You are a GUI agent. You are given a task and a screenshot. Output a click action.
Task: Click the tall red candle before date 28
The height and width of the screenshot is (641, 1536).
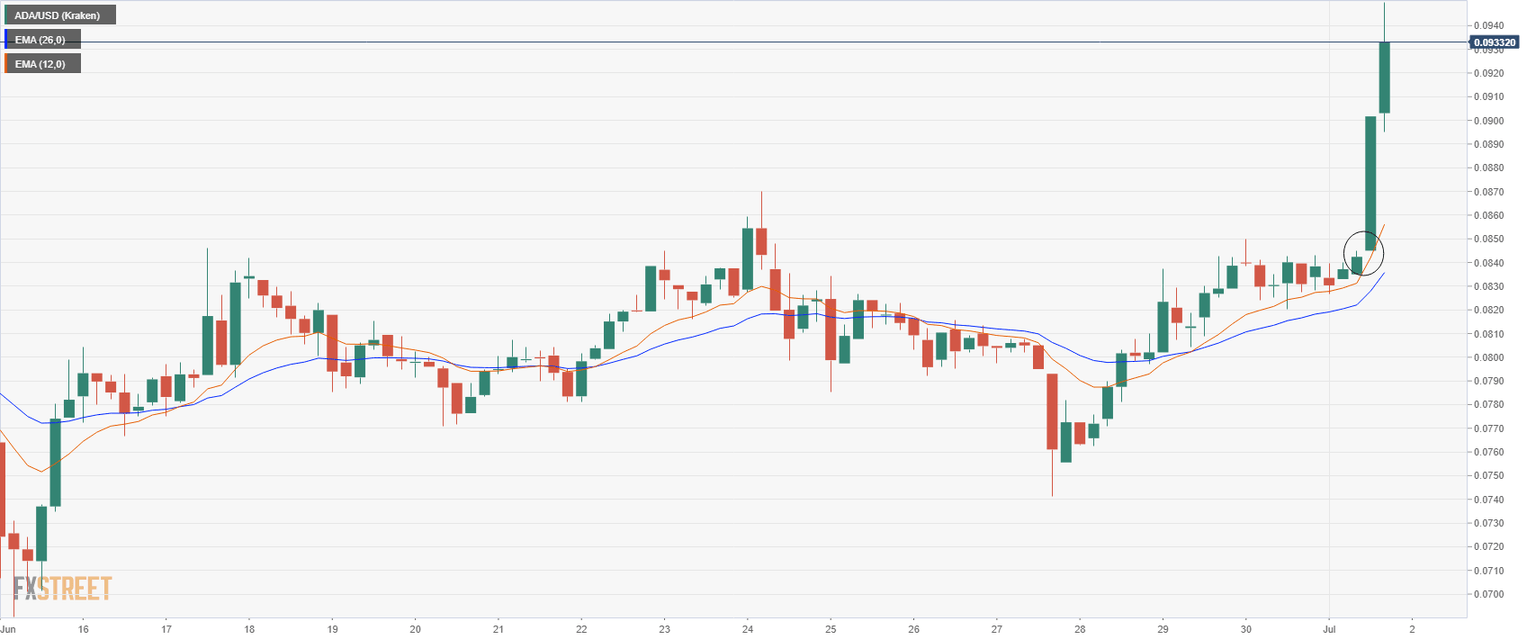coord(1052,411)
